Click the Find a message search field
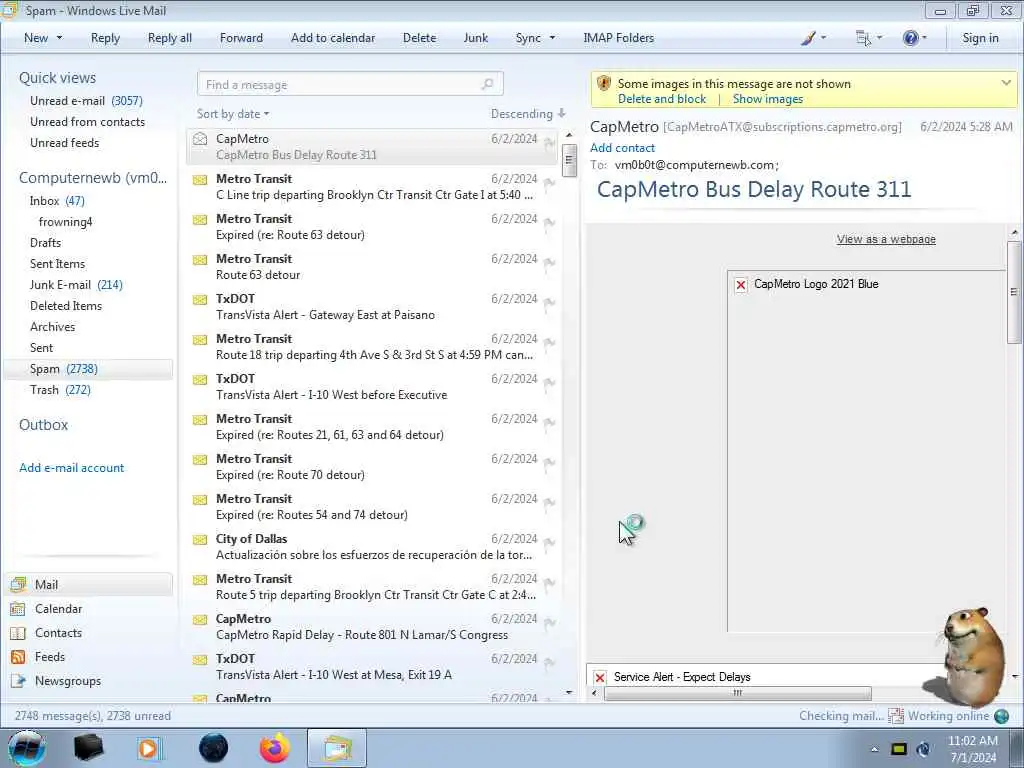Viewport: 1024px width, 768px height. coord(349,84)
